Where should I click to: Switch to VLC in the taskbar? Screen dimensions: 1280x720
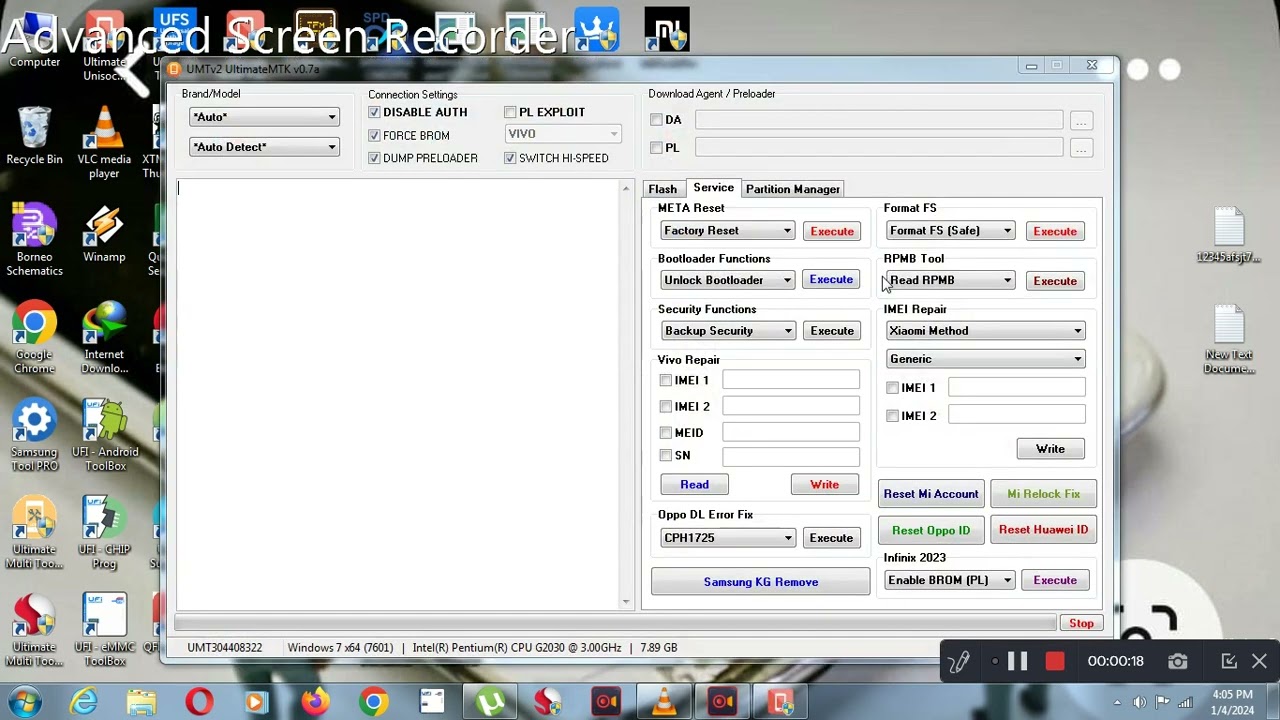coord(664,702)
